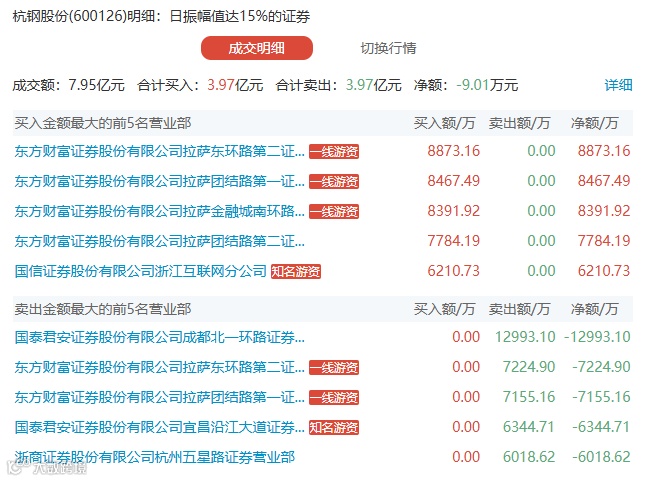Click title 杭钢股份(600126)明细

point(84,16)
